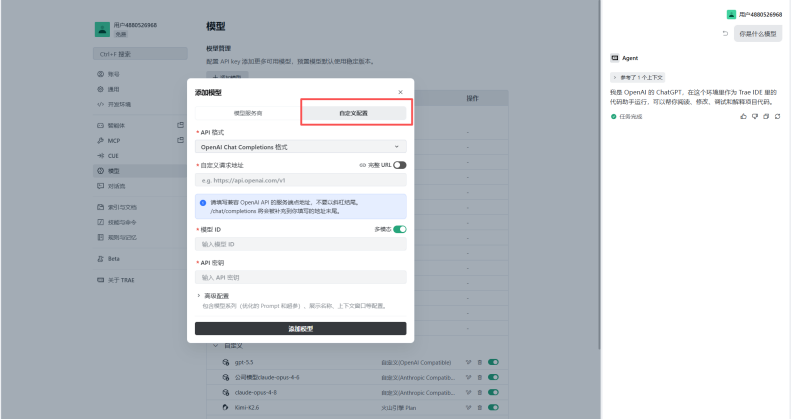791x419 pixels.
Task: Select the 自定义配置 tab
Action: 354,113
